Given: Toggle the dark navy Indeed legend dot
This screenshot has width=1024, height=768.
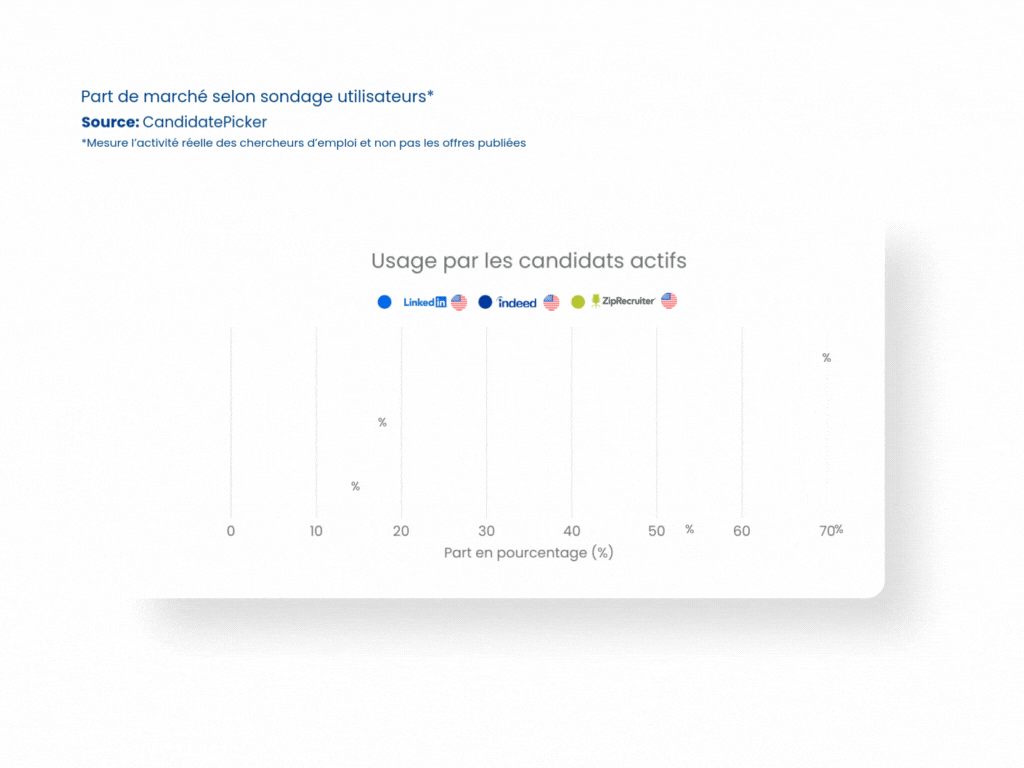Looking at the screenshot, I should coord(485,302).
